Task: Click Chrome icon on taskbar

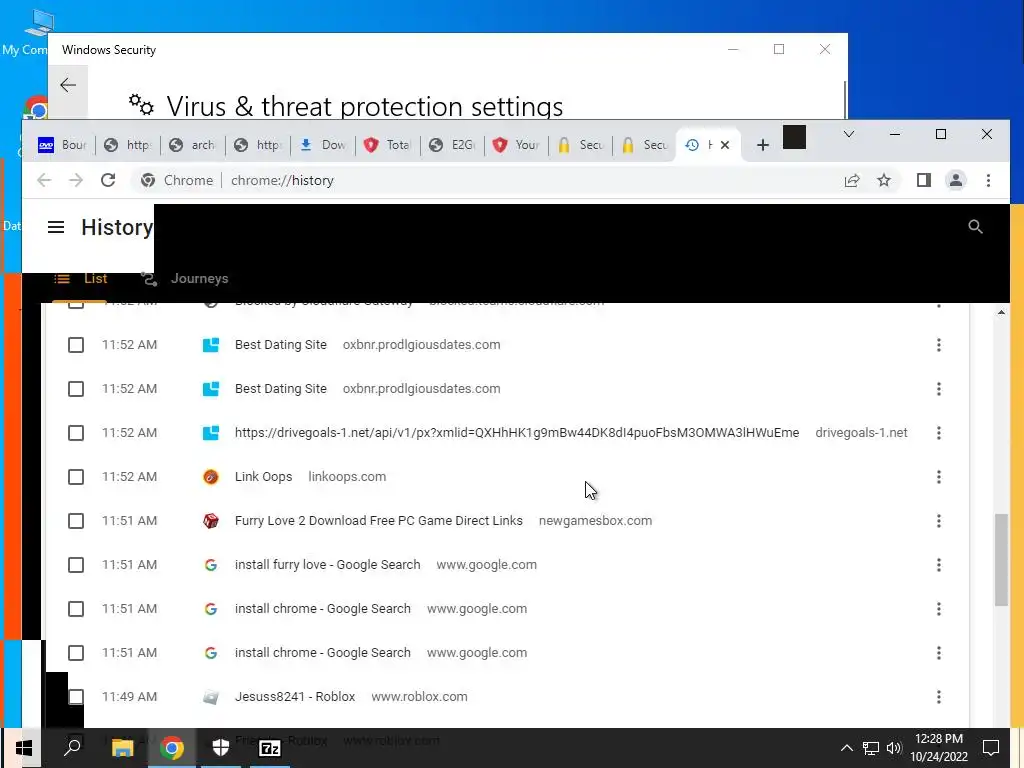Action: pyautogui.click(x=172, y=748)
